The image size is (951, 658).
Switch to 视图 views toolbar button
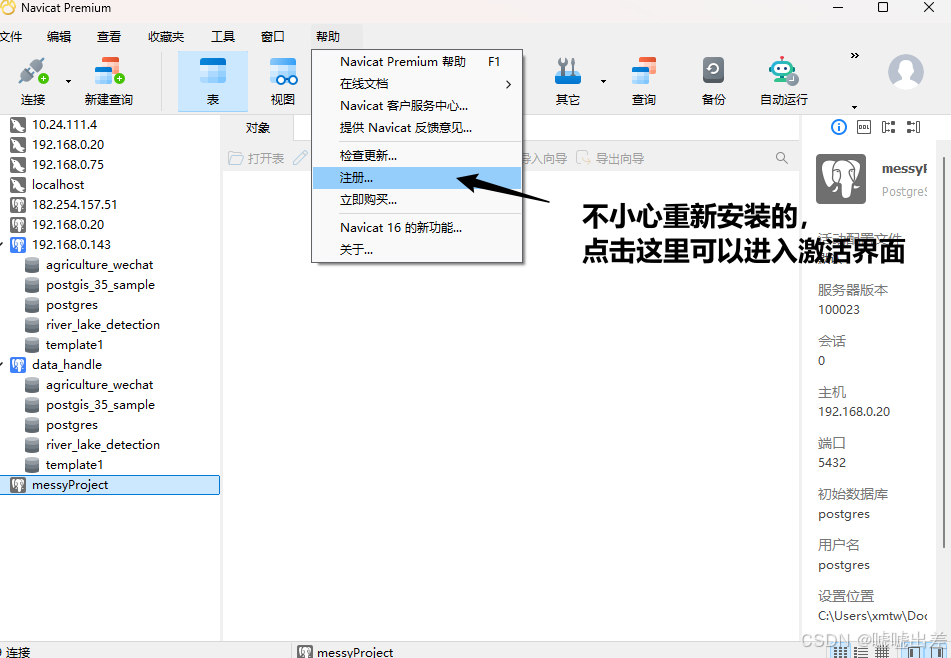tap(283, 81)
